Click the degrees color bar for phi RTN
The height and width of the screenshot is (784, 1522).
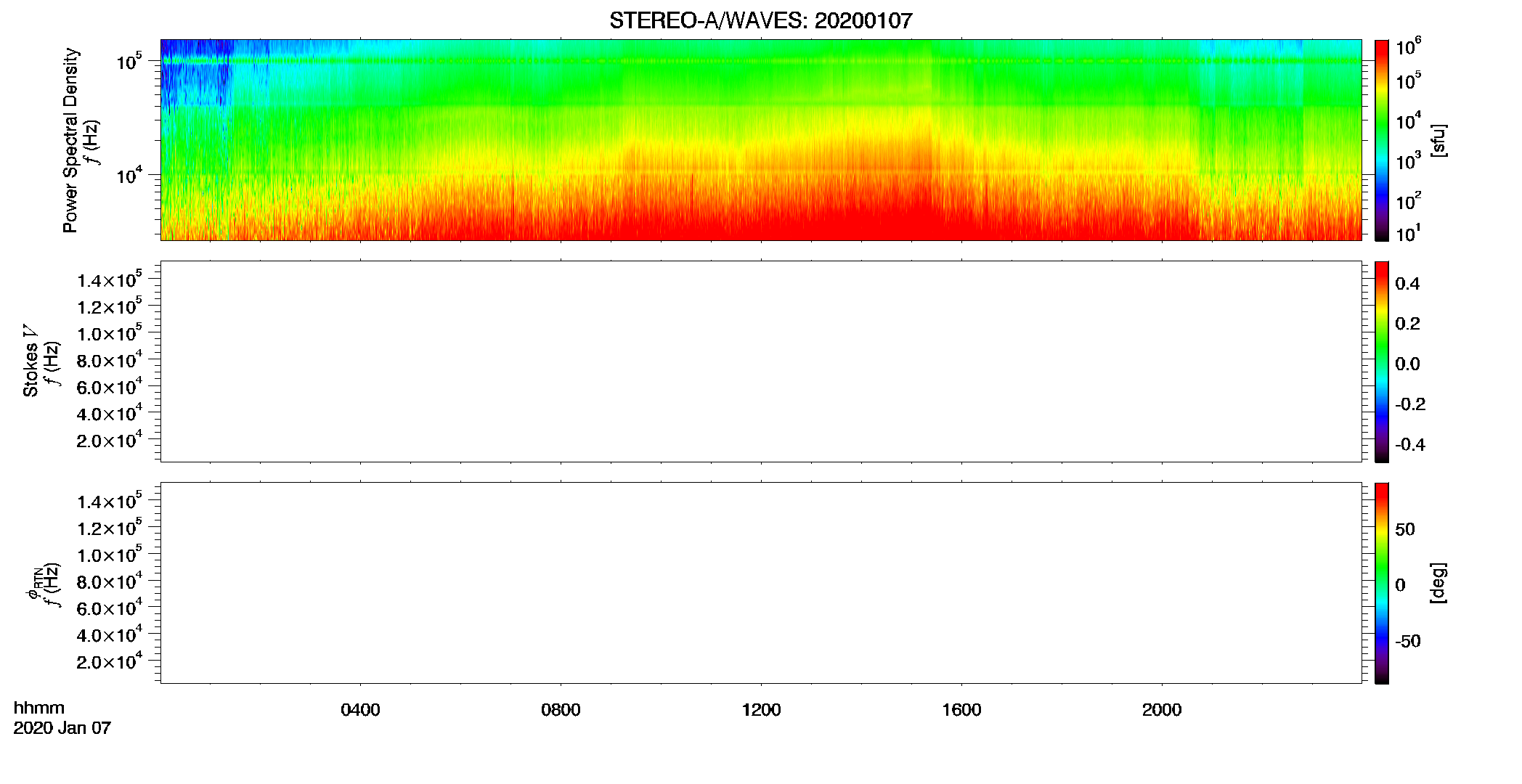pos(1382,583)
